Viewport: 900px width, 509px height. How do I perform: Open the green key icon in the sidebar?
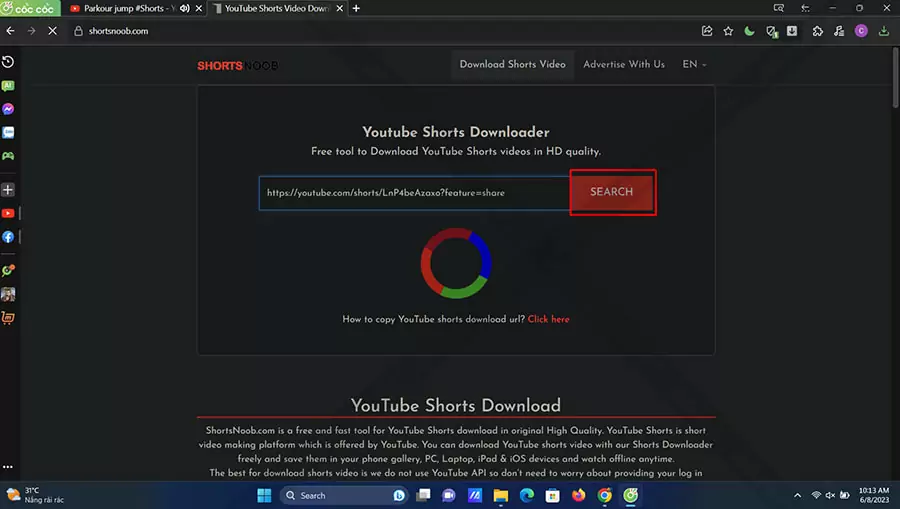coord(8,270)
